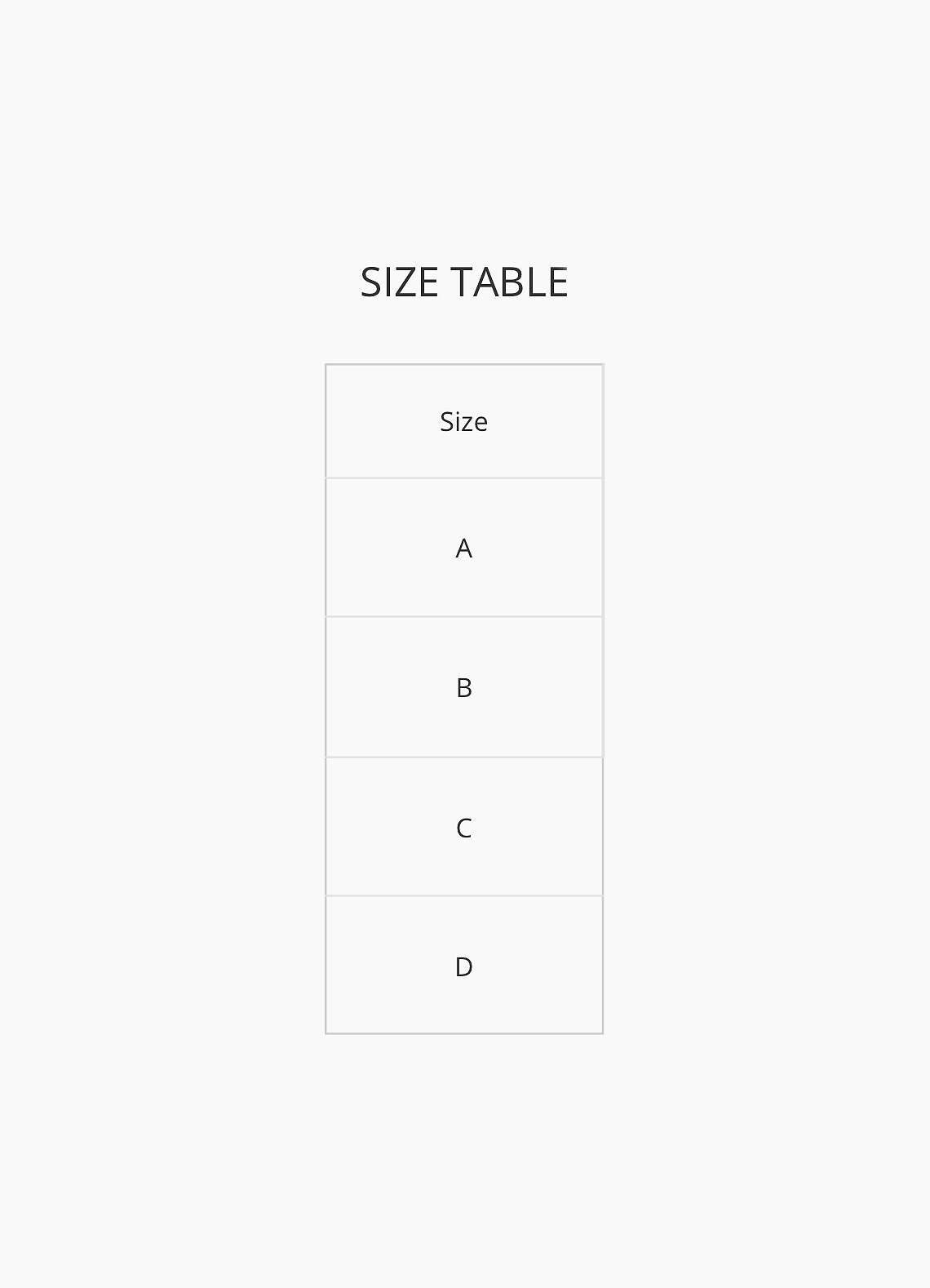
Task: Select the cell labeled B
Action: (464, 687)
